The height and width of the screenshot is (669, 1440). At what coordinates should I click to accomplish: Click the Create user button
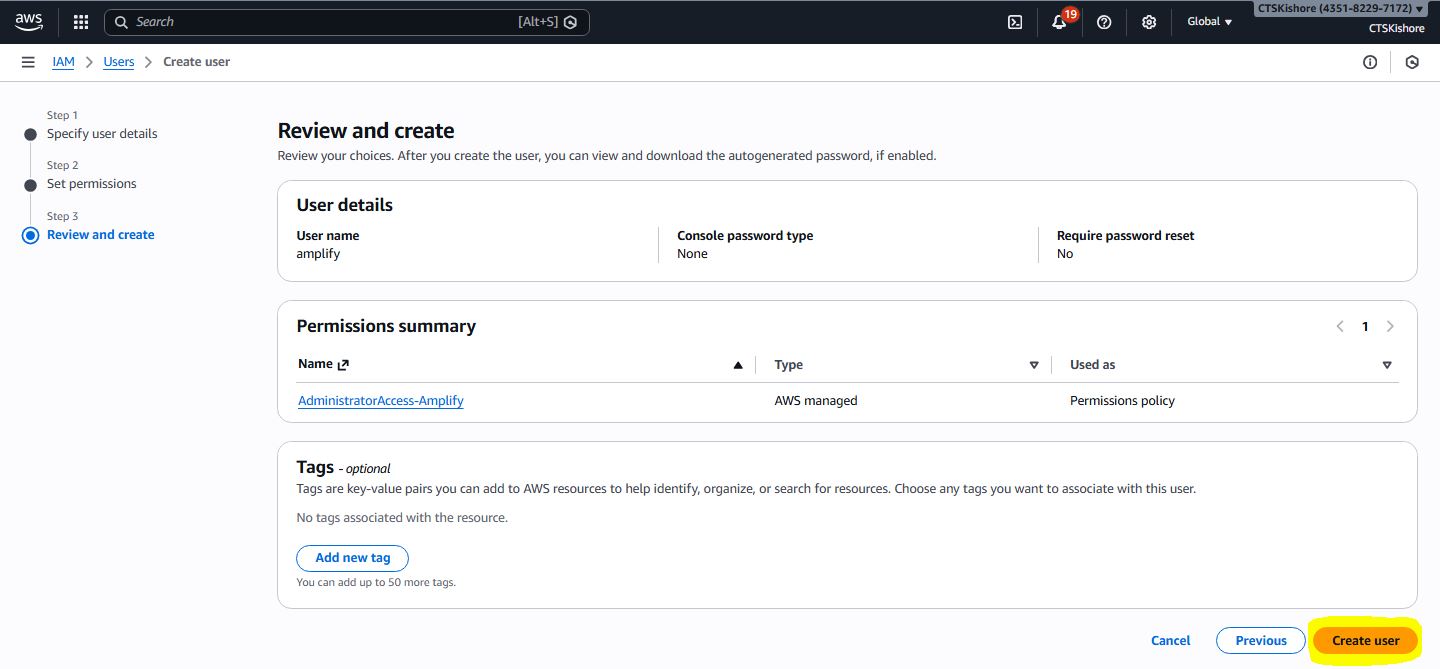(x=1365, y=640)
